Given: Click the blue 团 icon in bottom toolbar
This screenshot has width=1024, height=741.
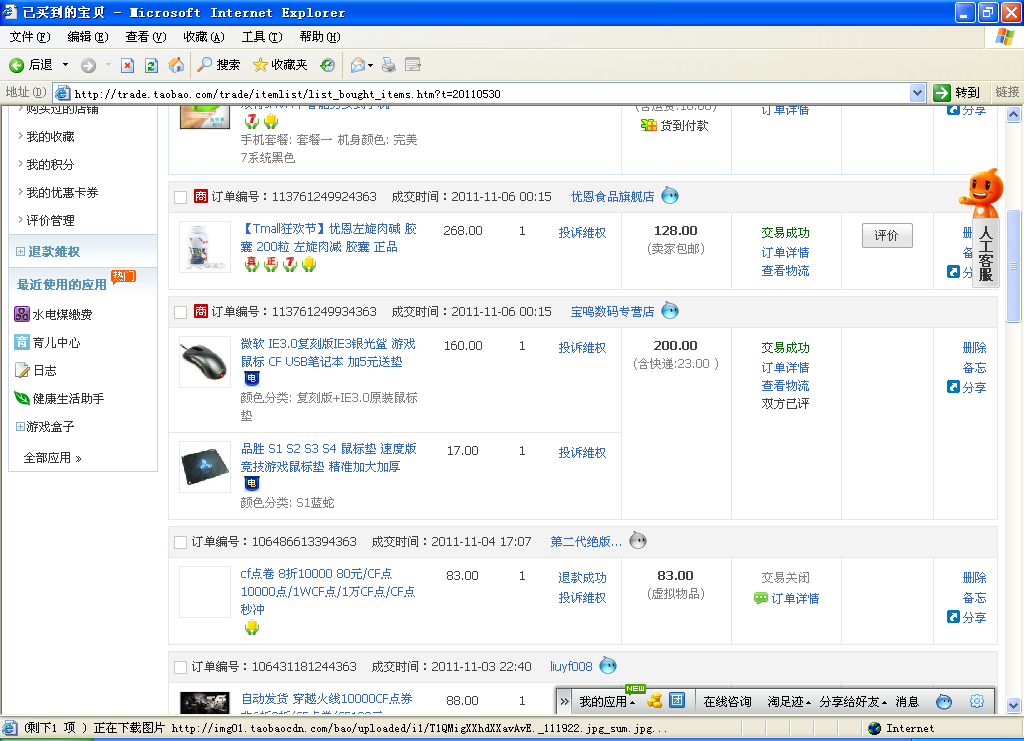Looking at the screenshot, I should click(x=677, y=701).
